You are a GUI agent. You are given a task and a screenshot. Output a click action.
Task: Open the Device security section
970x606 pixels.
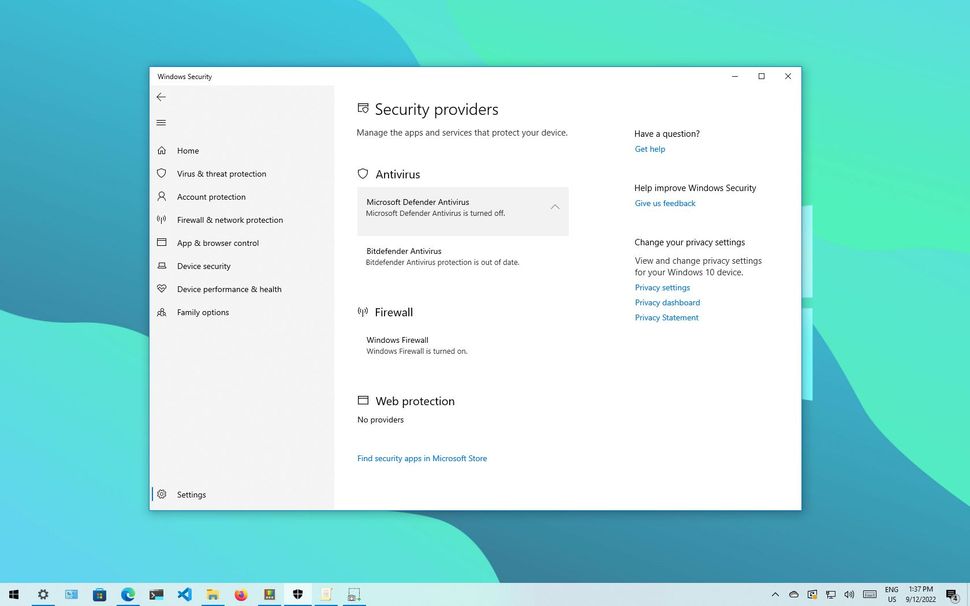pos(204,265)
